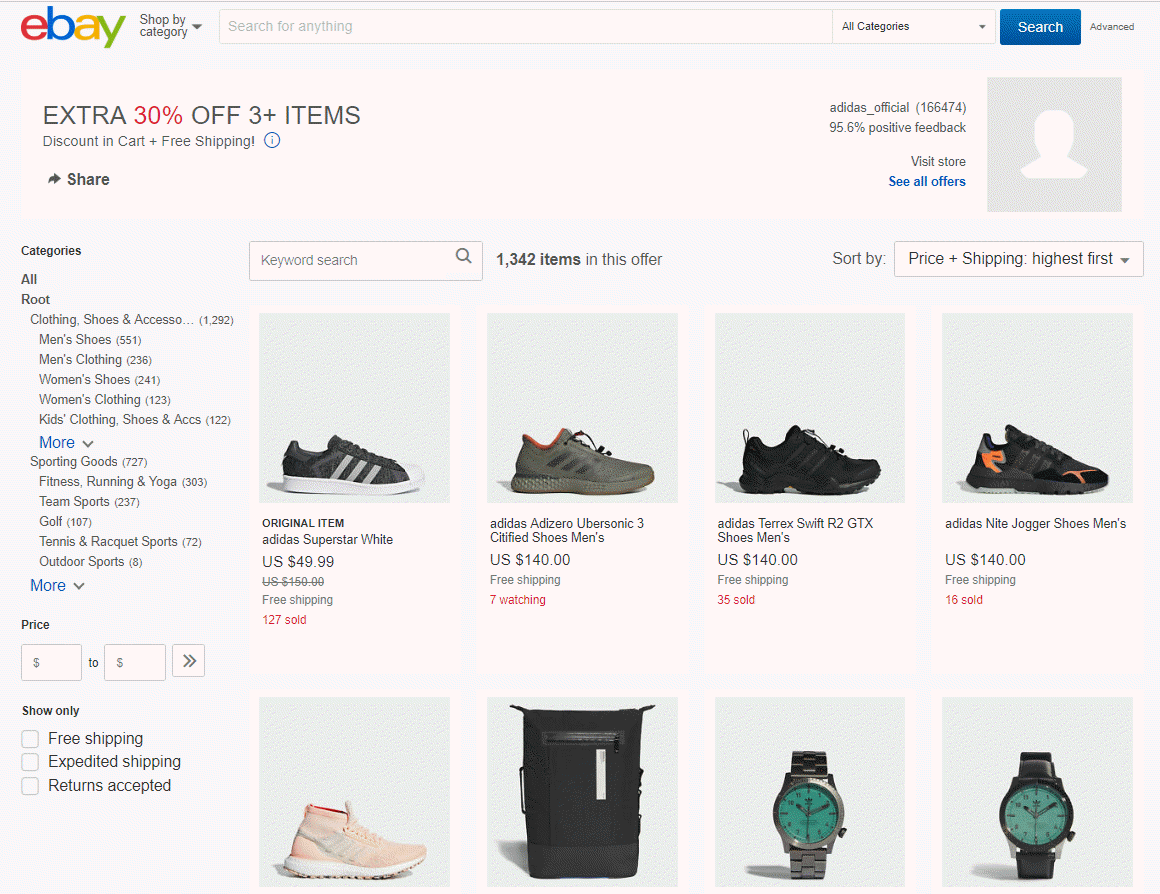Click the minimum price input
Image resolution: width=1160 pixels, height=894 pixels.
[51, 662]
